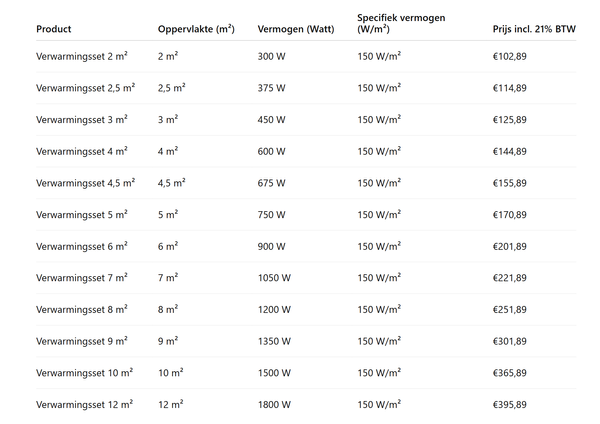Viewport: 600px width, 424px height.
Task: Select the Verwarmingsset 12 m² product
Action: coord(84,404)
